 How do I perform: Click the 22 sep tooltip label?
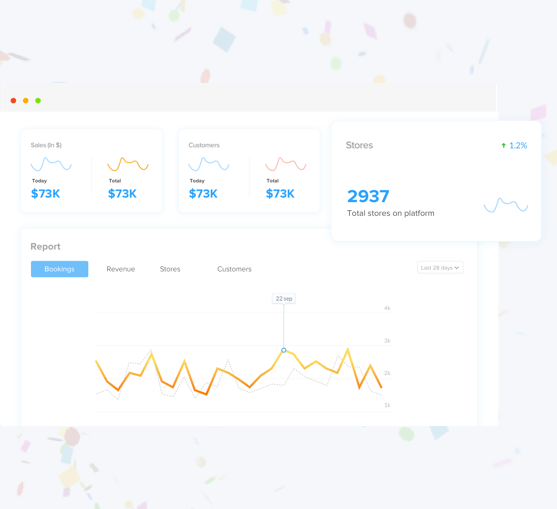284,299
